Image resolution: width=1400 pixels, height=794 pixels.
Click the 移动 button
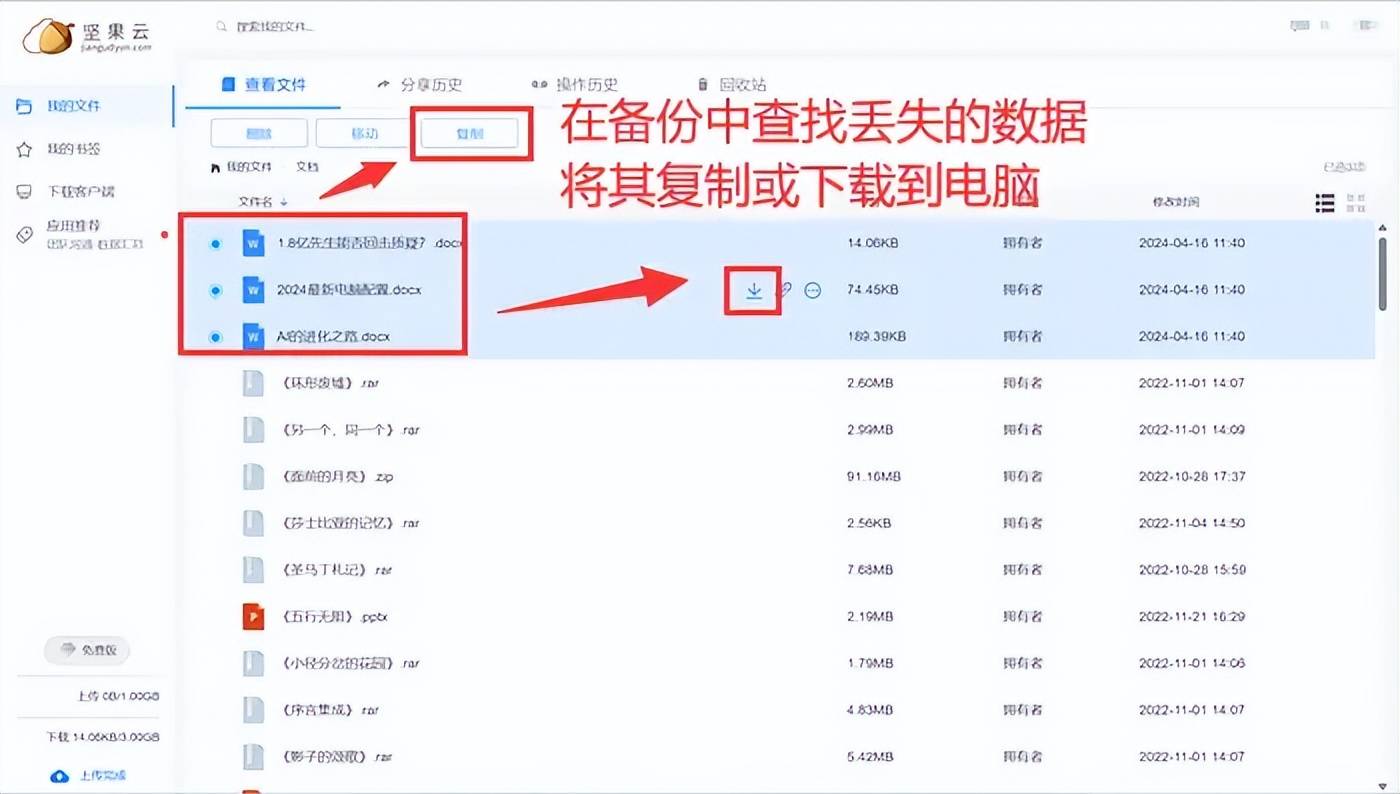364,134
